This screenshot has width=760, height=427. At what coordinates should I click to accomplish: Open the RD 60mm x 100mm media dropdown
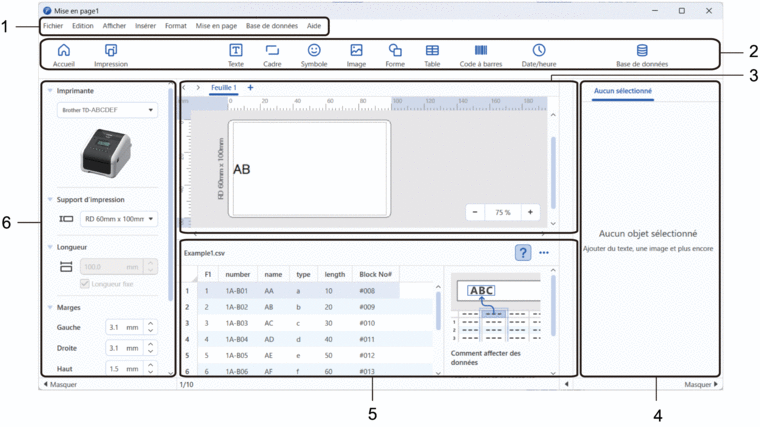(118, 218)
